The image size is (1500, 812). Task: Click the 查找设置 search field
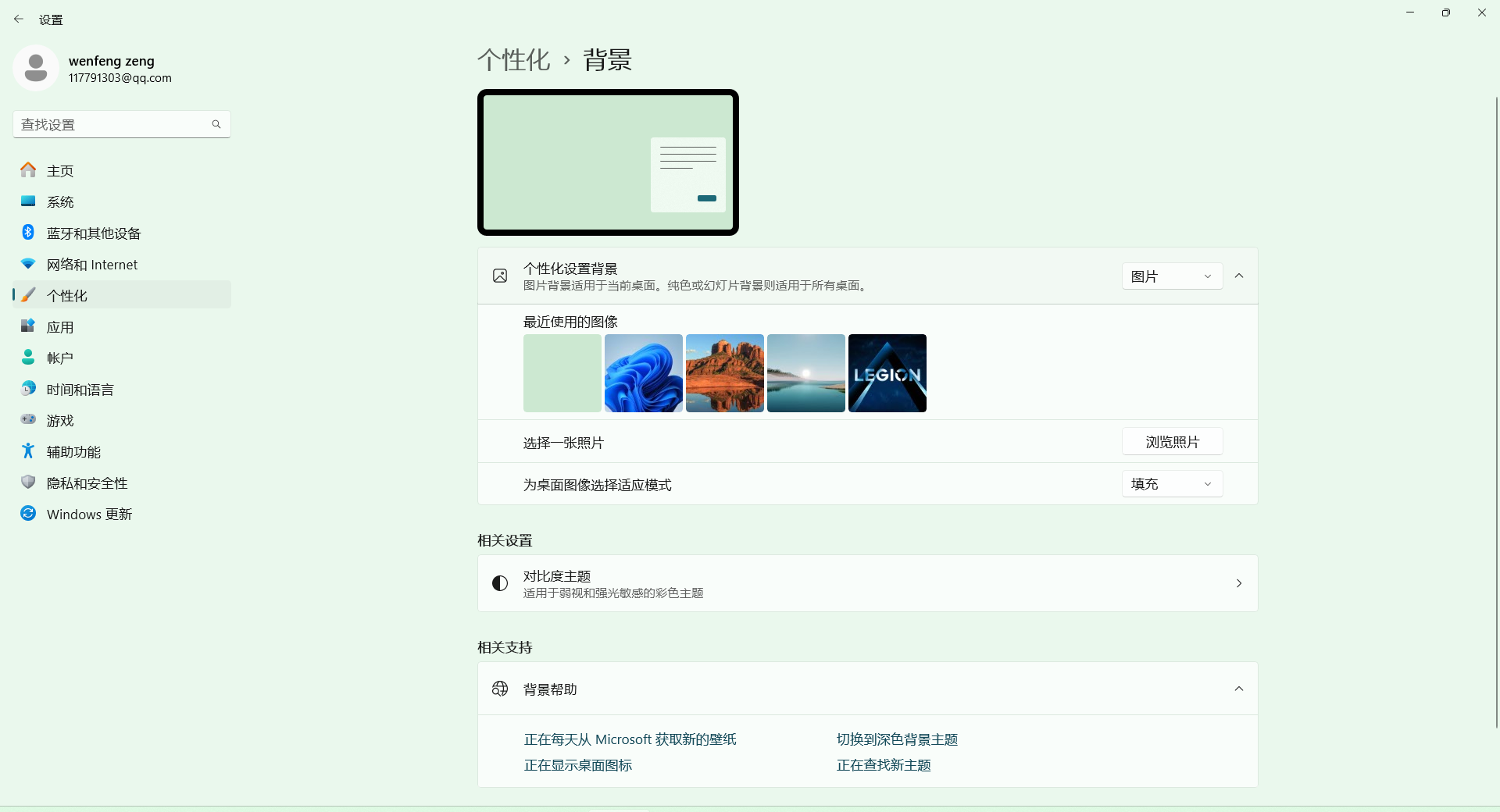click(122, 124)
